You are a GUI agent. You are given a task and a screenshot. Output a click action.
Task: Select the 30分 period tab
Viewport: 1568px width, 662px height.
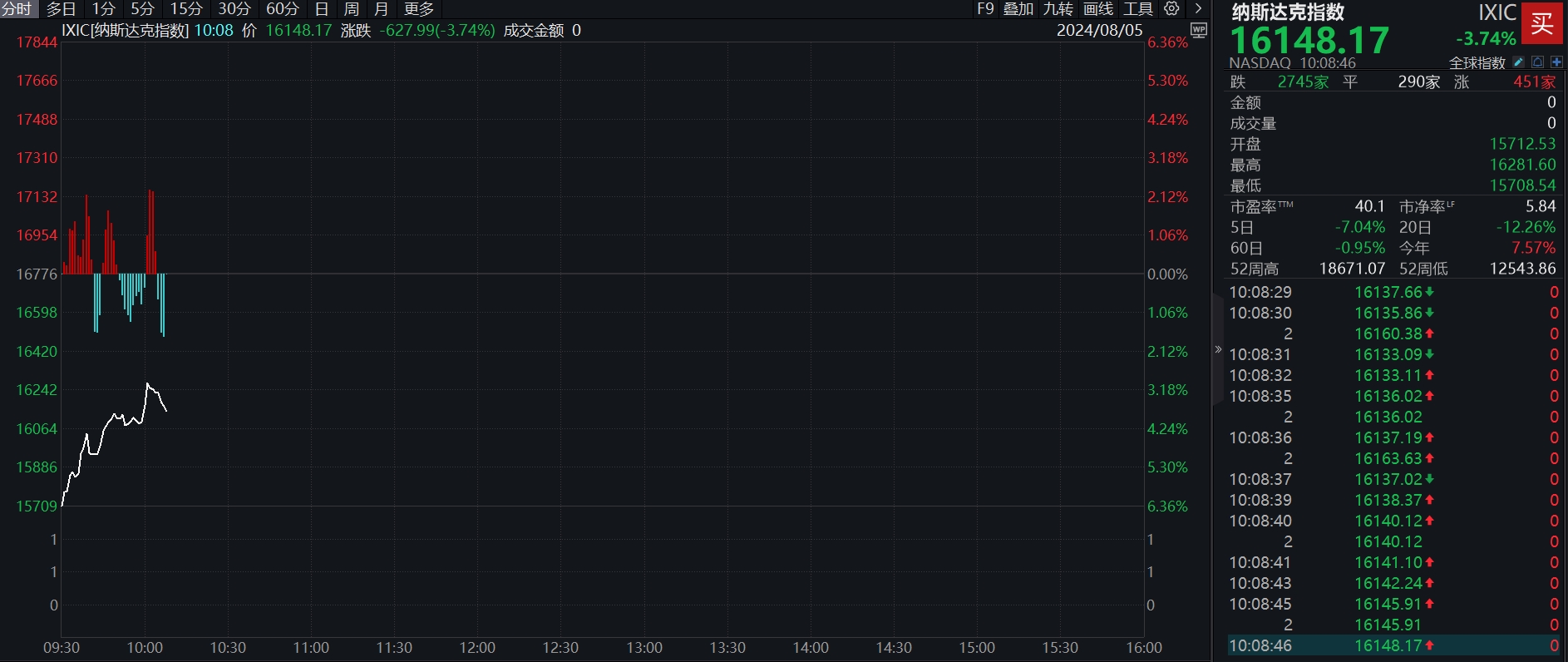(x=234, y=9)
